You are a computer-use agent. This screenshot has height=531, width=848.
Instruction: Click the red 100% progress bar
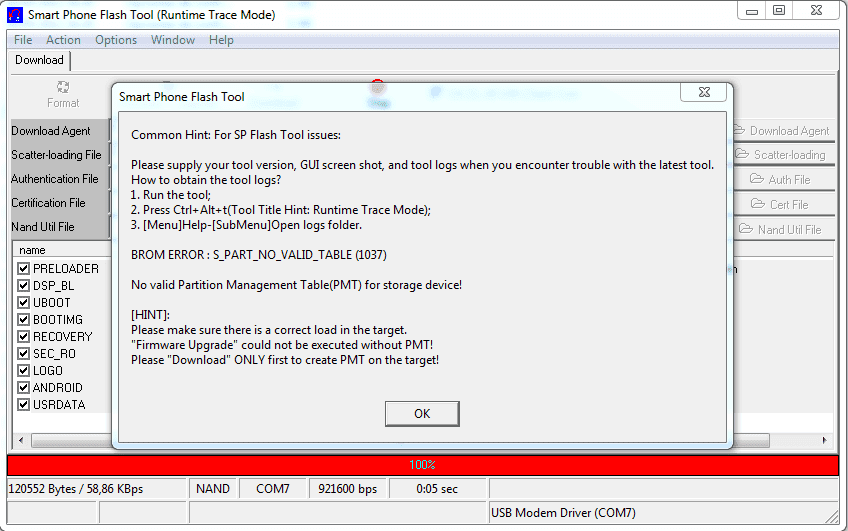point(422,465)
